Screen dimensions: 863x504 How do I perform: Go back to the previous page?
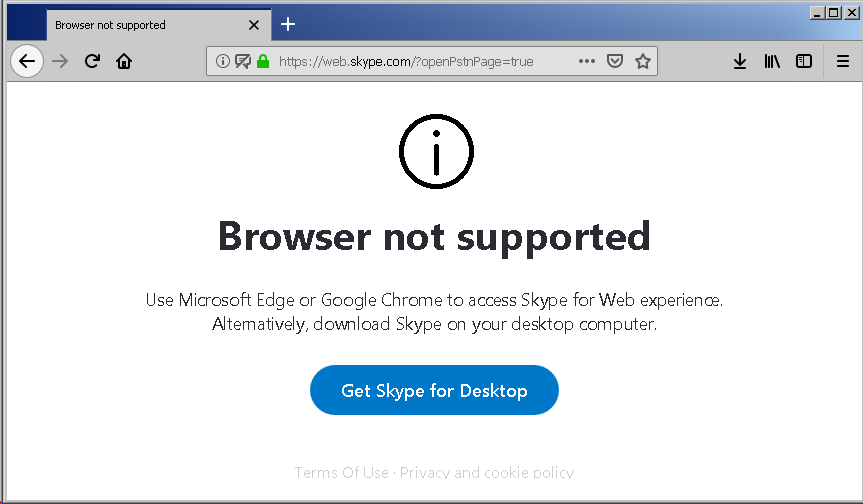click(27, 61)
